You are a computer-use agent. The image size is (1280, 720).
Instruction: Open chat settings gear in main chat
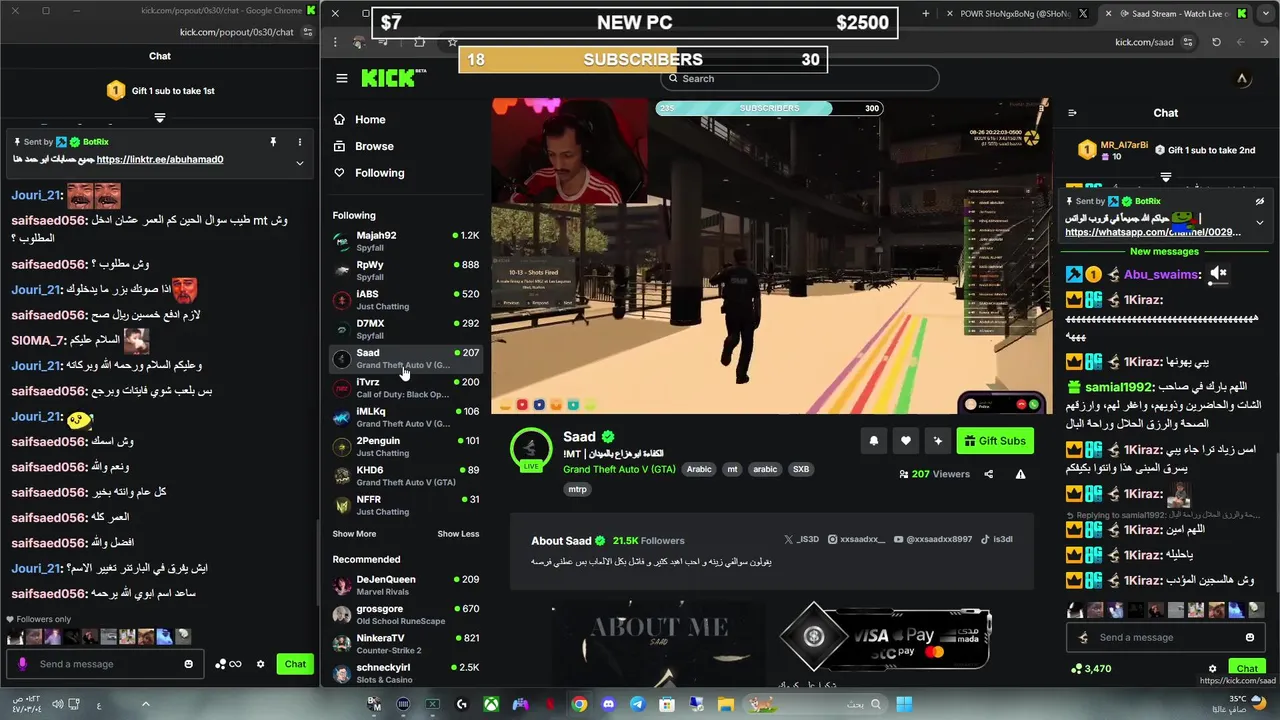point(1212,668)
